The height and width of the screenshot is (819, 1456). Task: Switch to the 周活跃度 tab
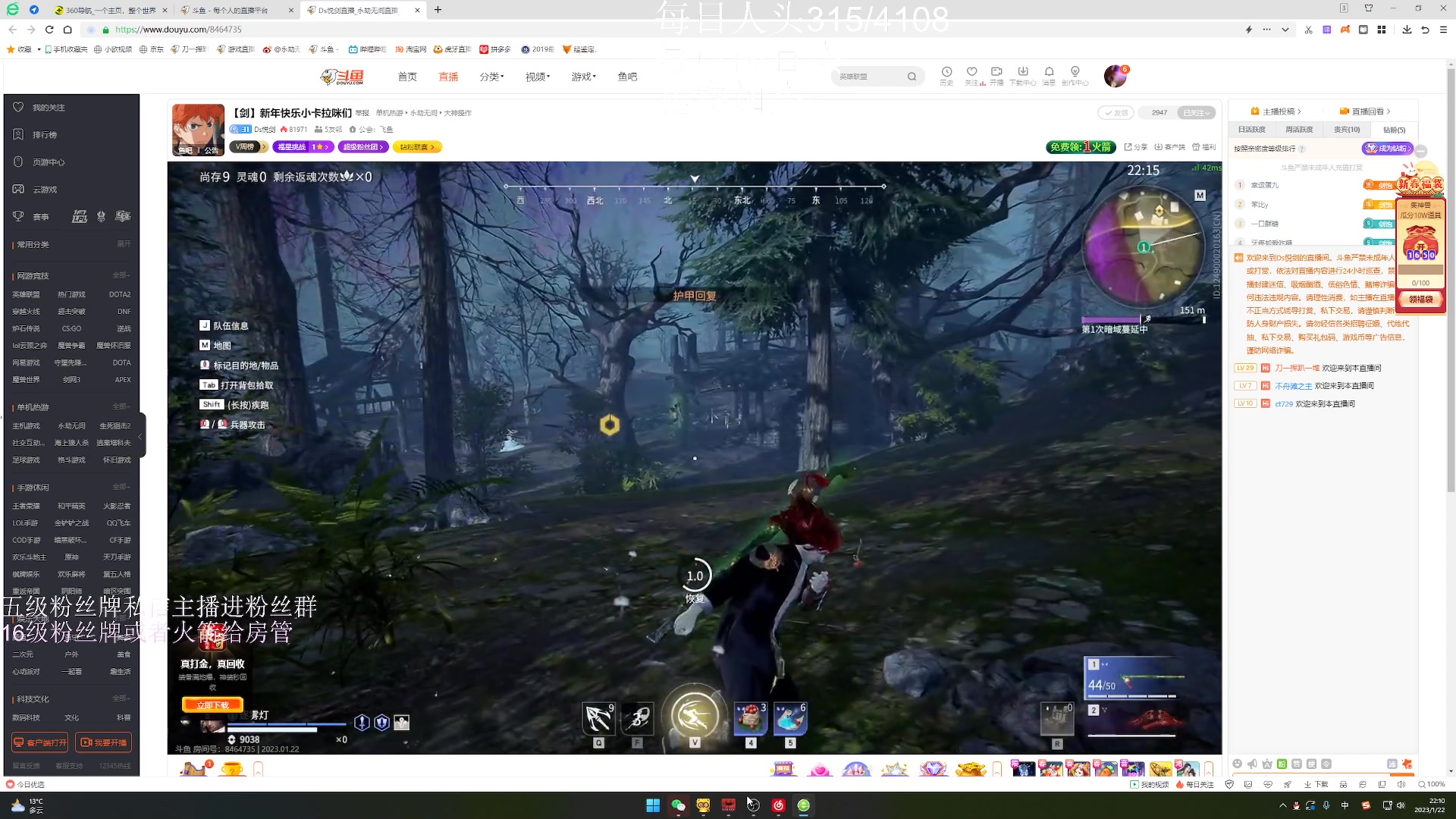(1299, 130)
